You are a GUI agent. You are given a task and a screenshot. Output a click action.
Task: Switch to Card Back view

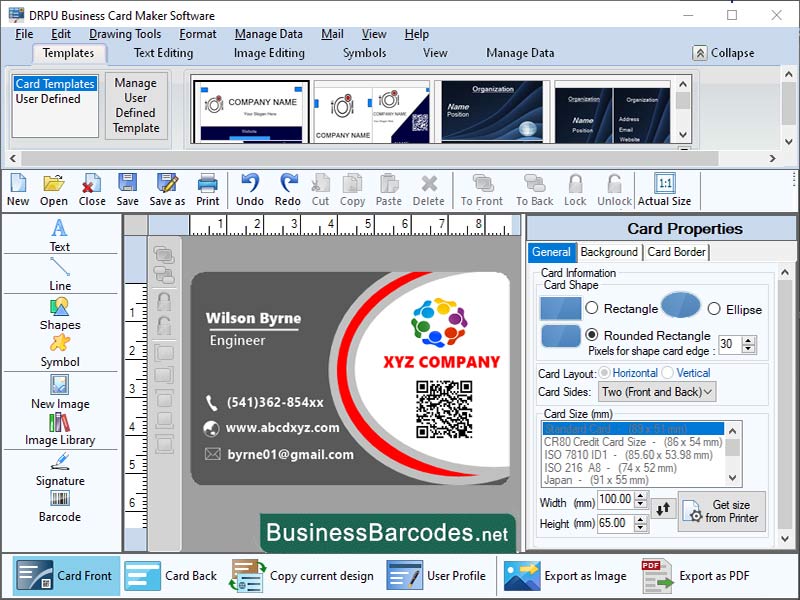pyautogui.click(x=171, y=577)
